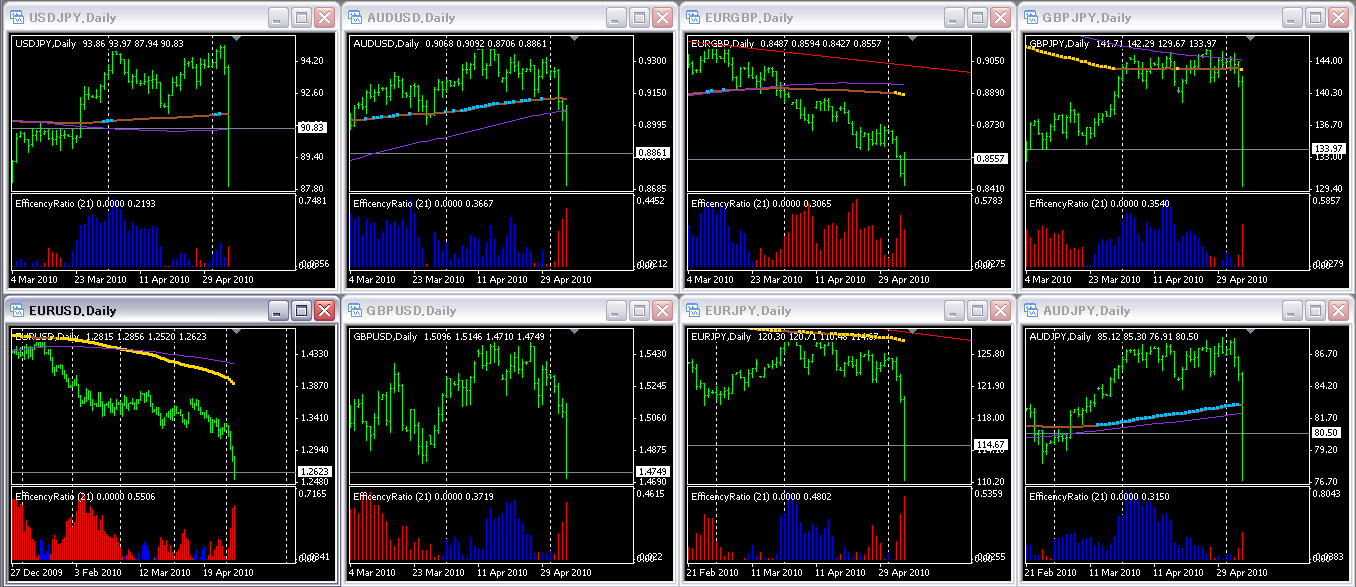
Task: Click the chart shift triangle in USDJPY
Action: click(235, 39)
